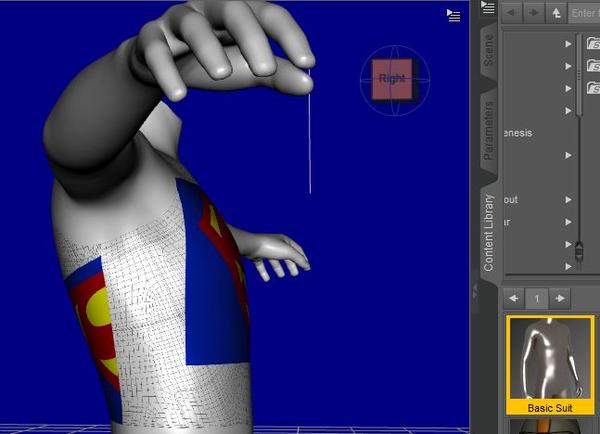The height and width of the screenshot is (434, 600).
Task: Click the tree vertical scrollbar thumb
Action: pos(580,76)
